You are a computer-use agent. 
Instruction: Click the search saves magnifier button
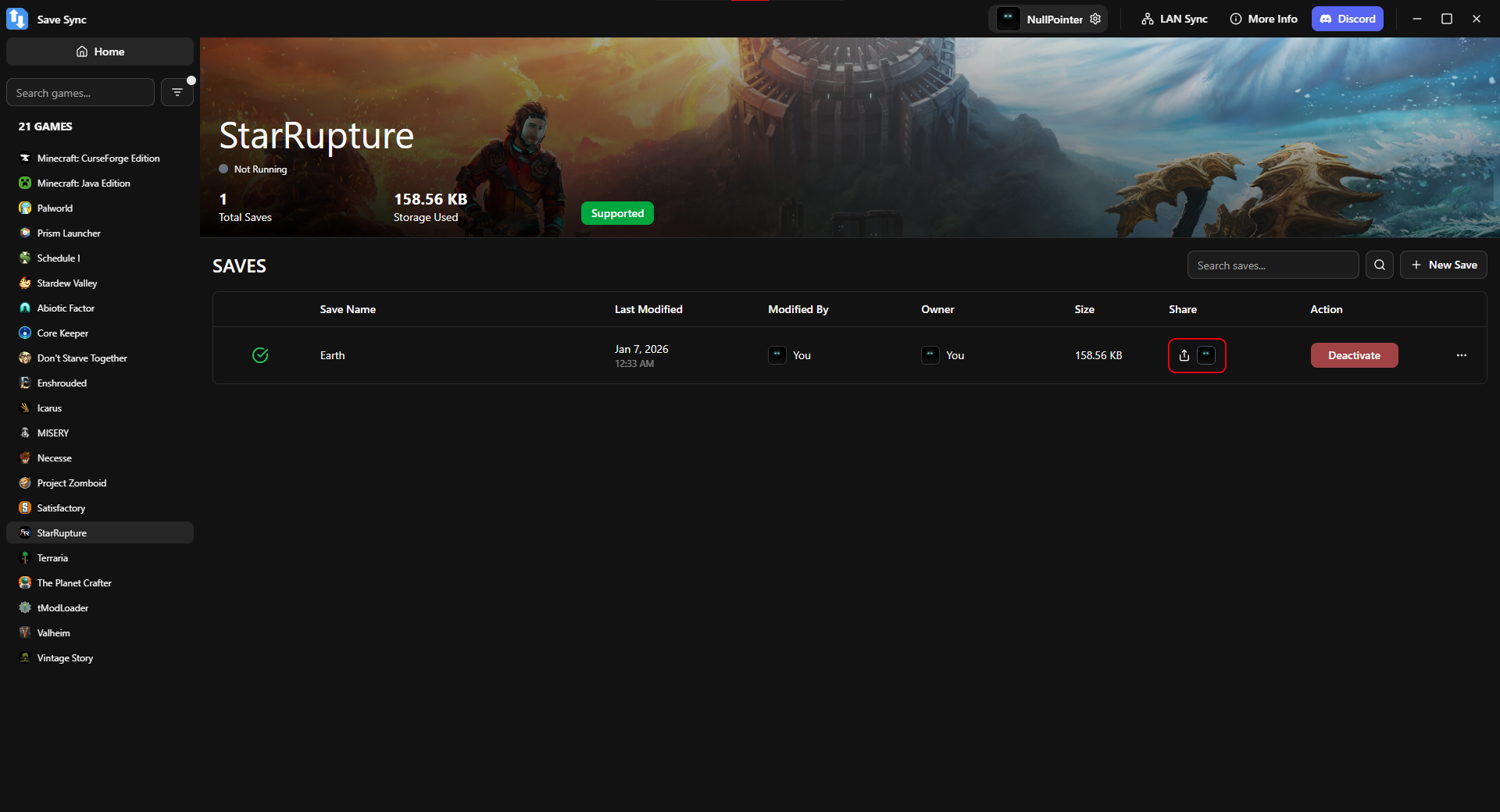pos(1380,265)
